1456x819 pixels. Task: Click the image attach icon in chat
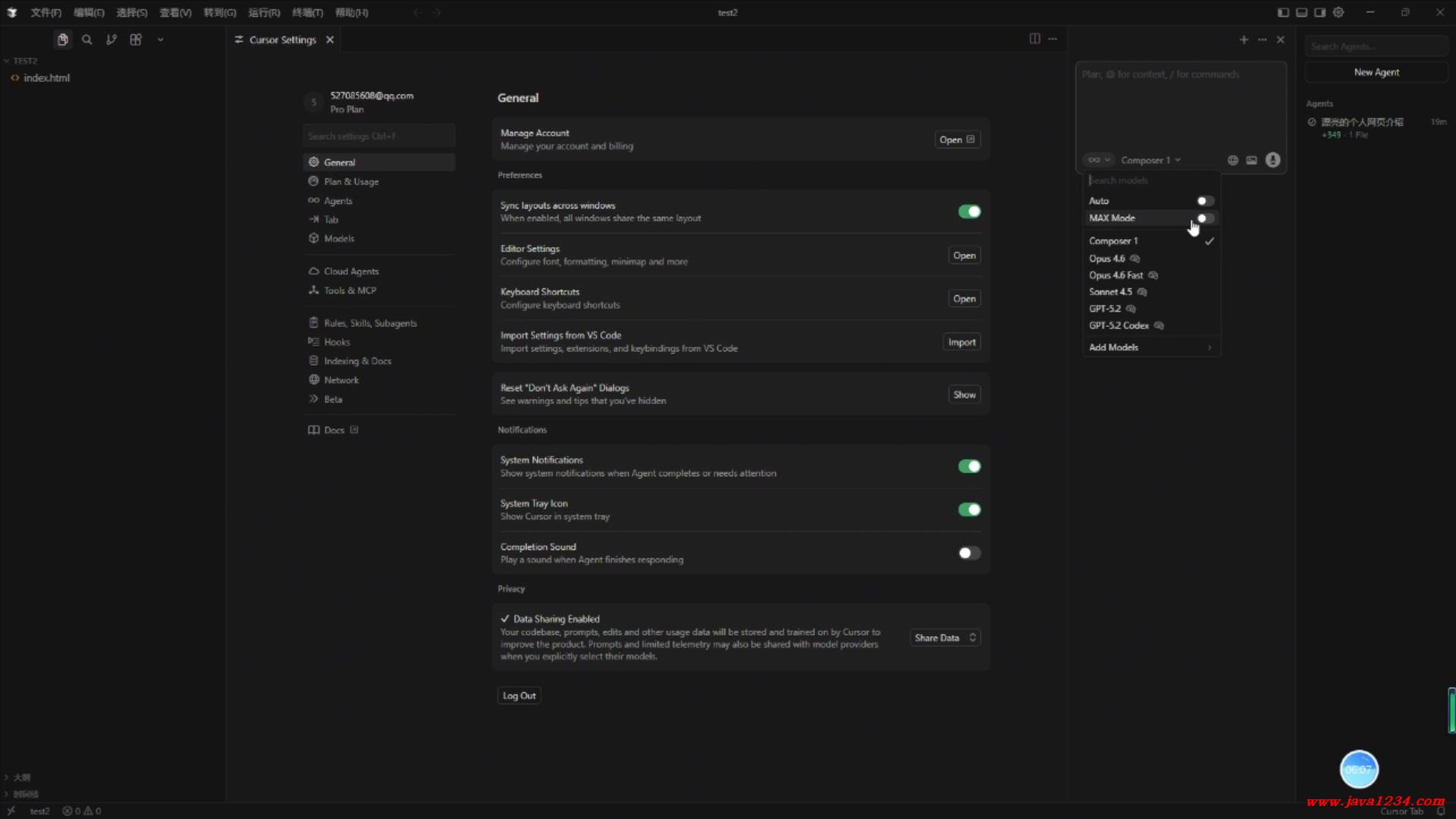tap(1251, 160)
